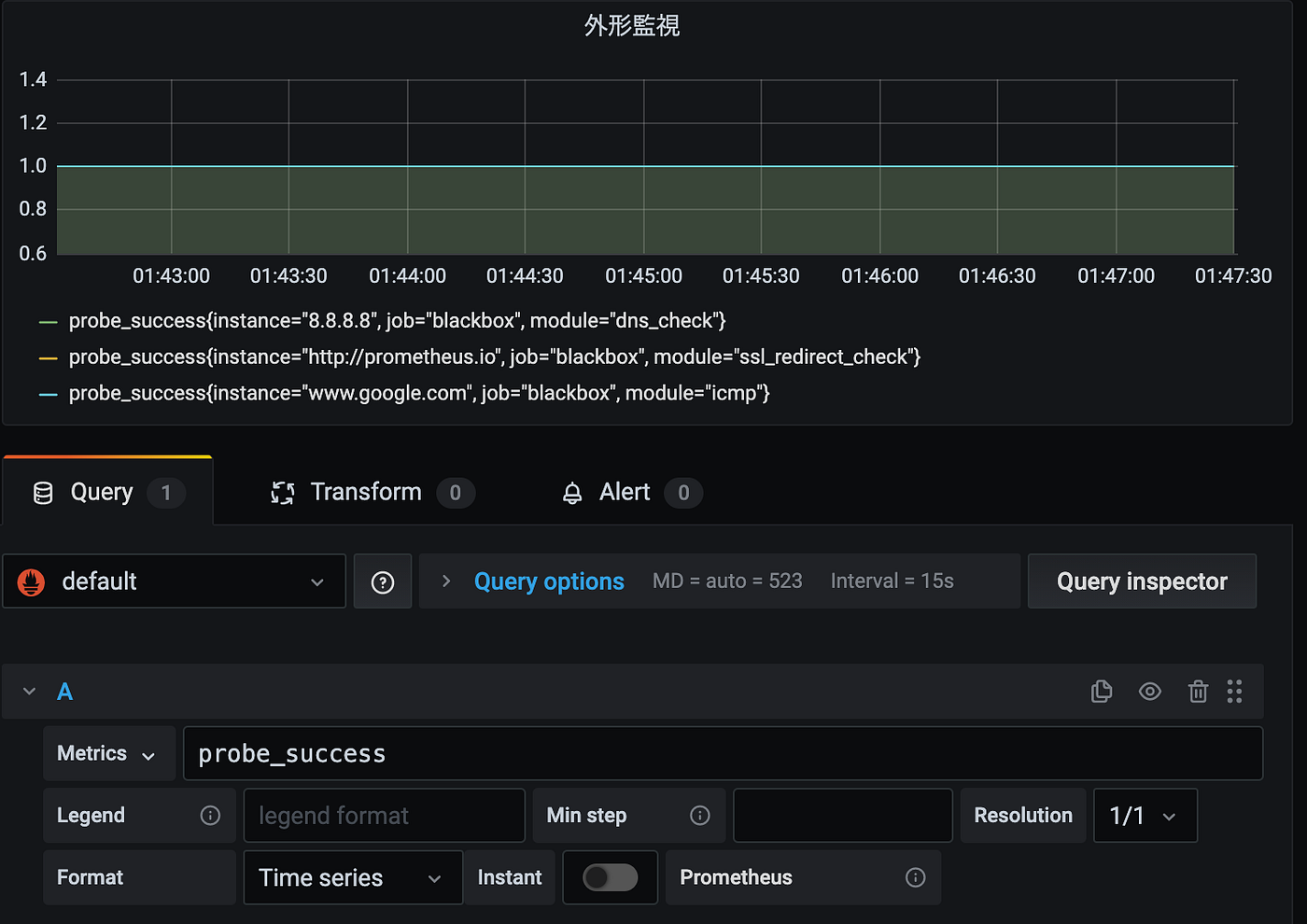Click the bell icon on Alert tab

tap(572, 493)
